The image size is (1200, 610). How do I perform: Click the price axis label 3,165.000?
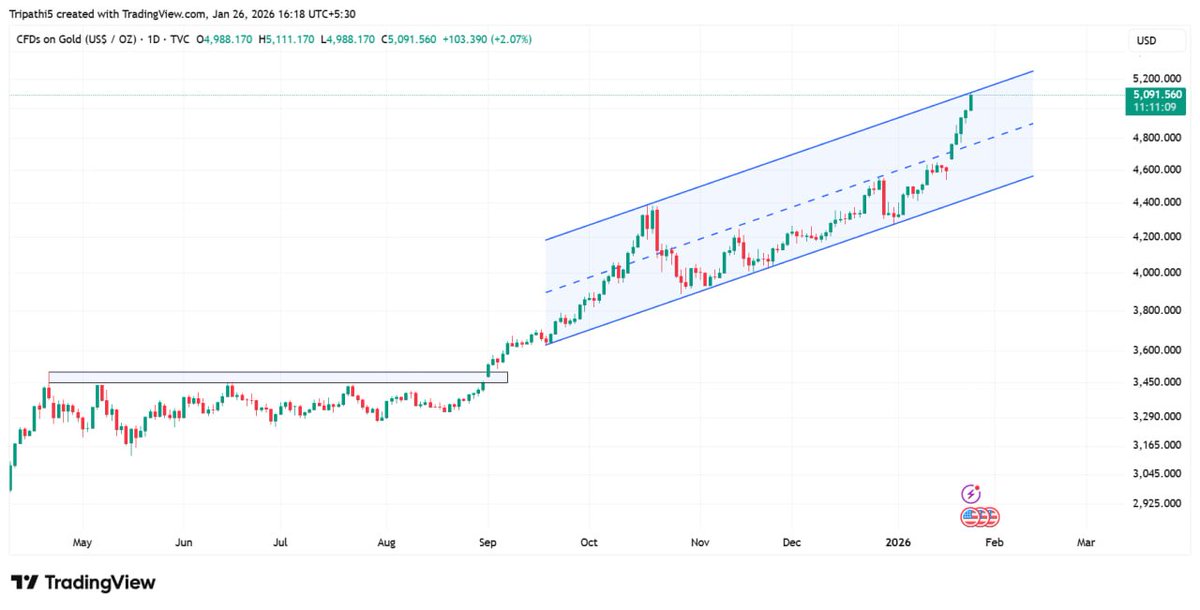[x=1159, y=444]
